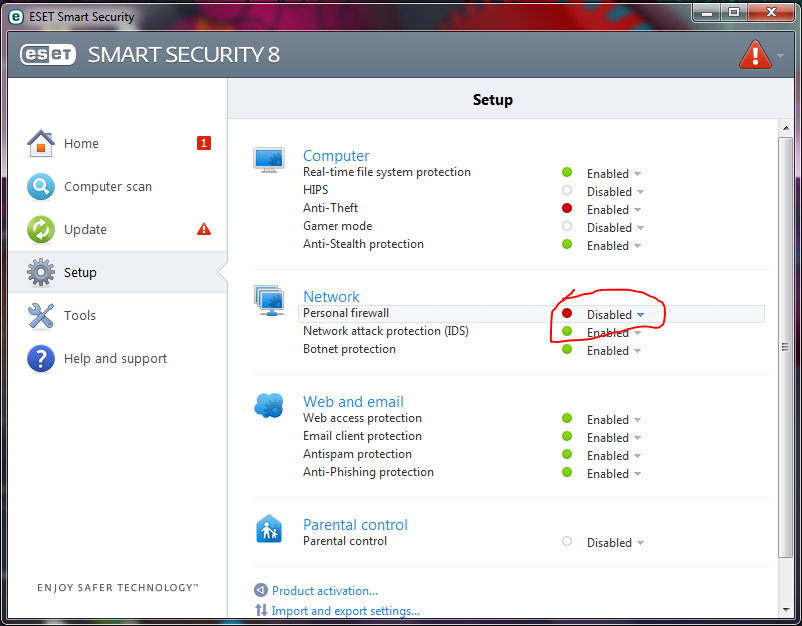Click the green Update arrows icon

41,230
